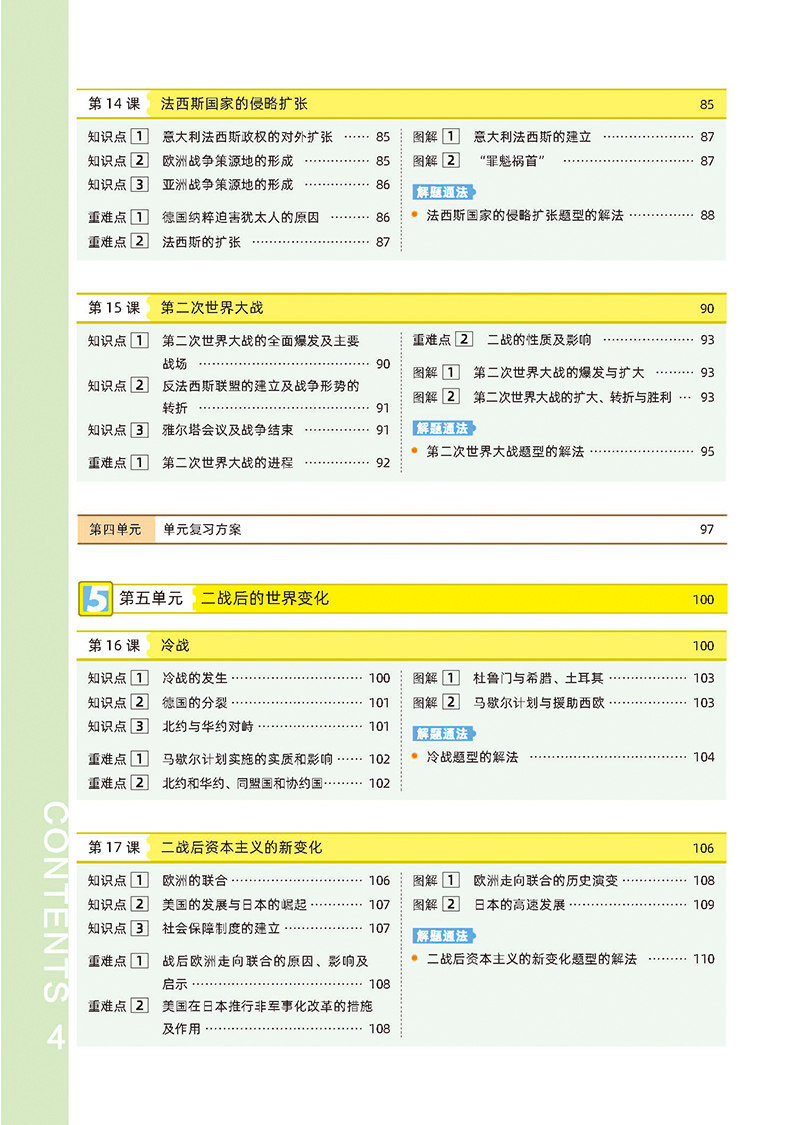Click the 解题通法 badge under lesson 16 冷战
Screen dimensions: 800x1125
(x=444, y=733)
